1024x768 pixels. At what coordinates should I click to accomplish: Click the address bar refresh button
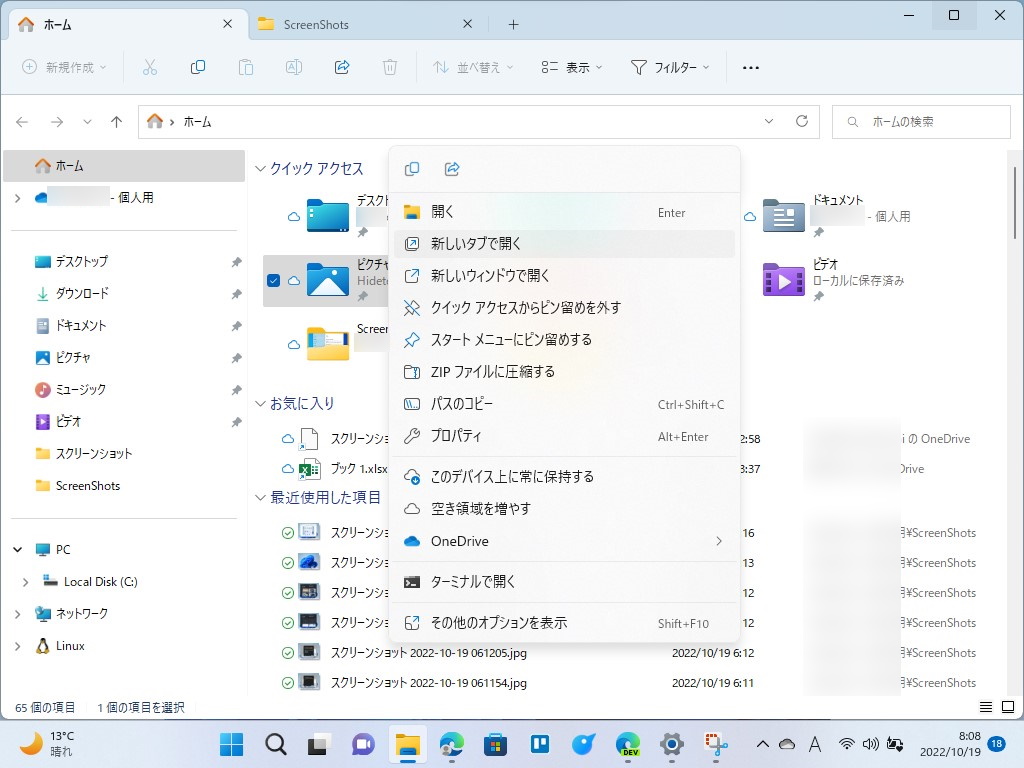pyautogui.click(x=802, y=120)
